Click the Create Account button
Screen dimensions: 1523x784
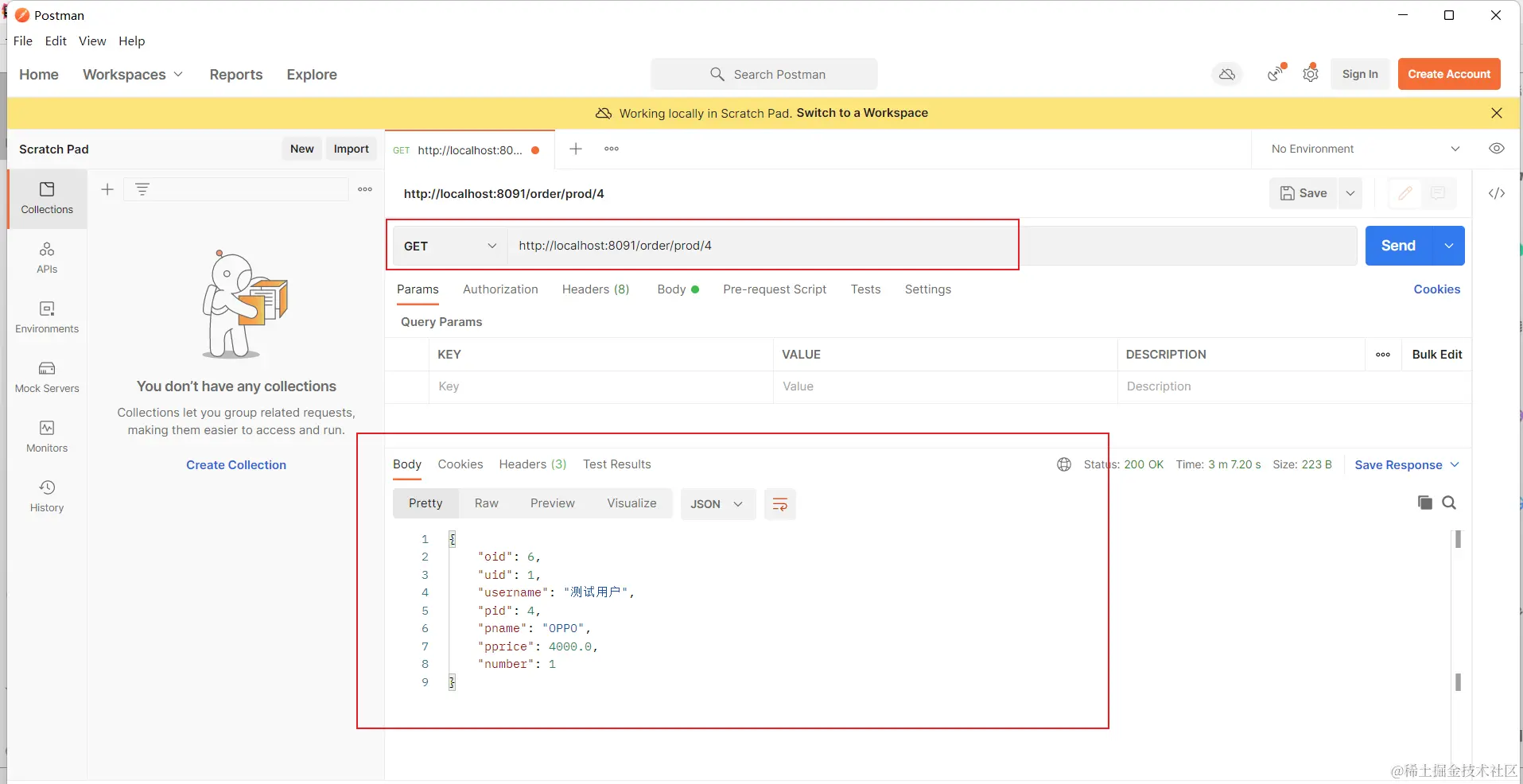[x=1450, y=74]
